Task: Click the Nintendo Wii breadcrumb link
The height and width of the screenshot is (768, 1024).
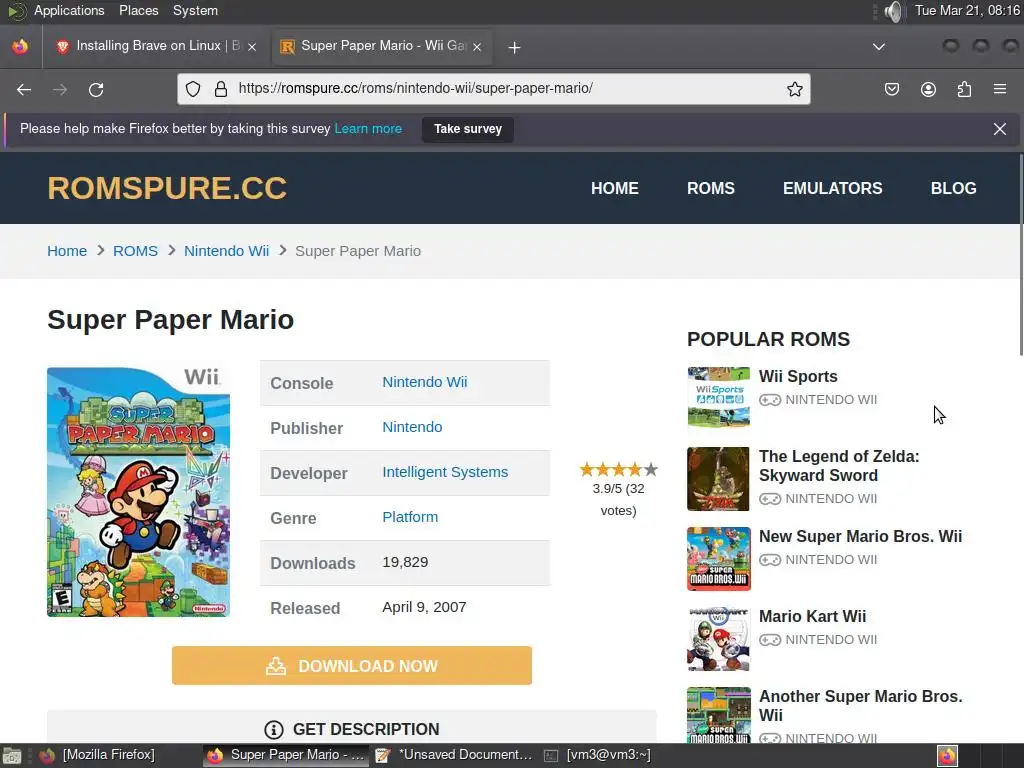Action: pyautogui.click(x=226, y=251)
